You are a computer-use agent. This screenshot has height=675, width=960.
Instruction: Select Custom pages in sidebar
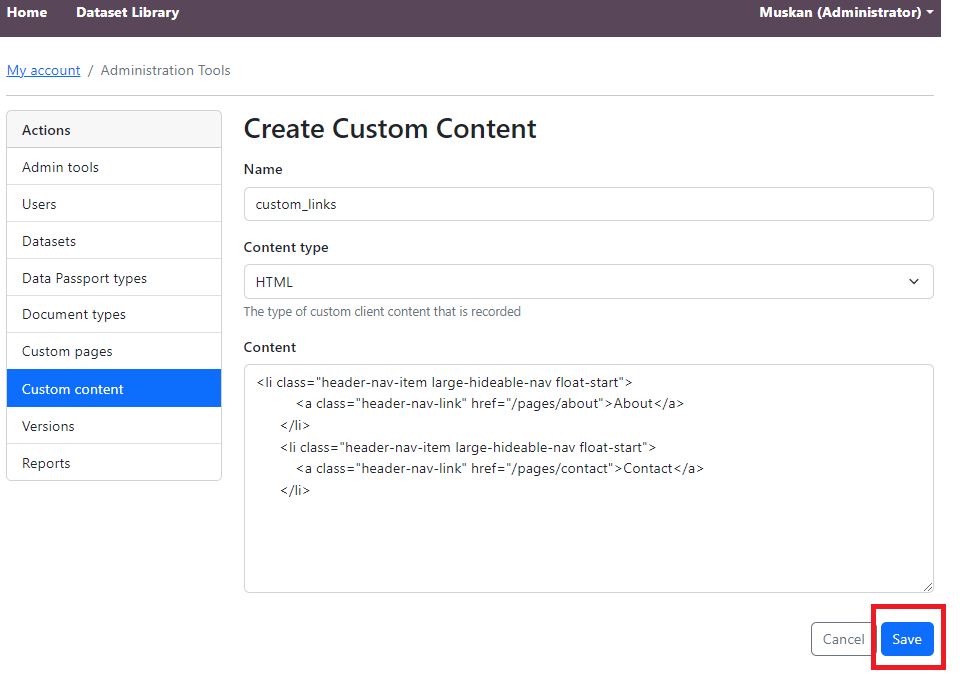67,351
